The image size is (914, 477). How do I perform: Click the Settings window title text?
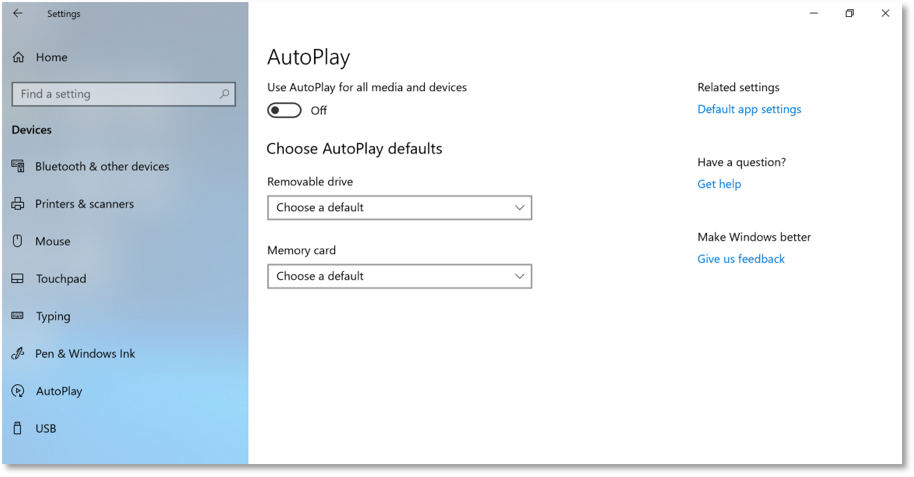(x=64, y=13)
